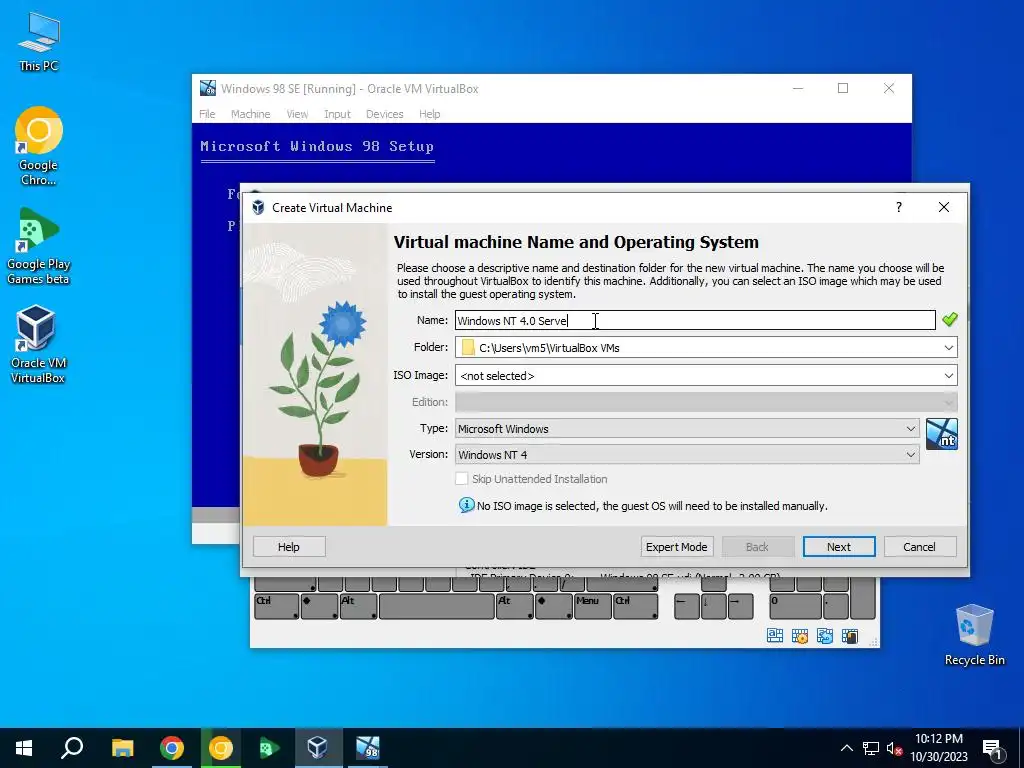Screen dimensions: 1024x768
Task: Open the View menu in the VM window
Action: tap(296, 114)
